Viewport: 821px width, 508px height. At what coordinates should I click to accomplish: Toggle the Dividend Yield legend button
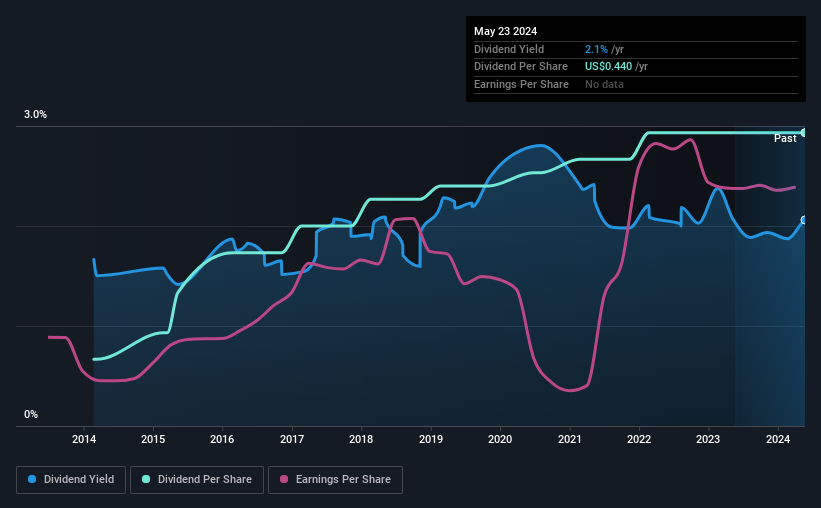tap(71, 480)
